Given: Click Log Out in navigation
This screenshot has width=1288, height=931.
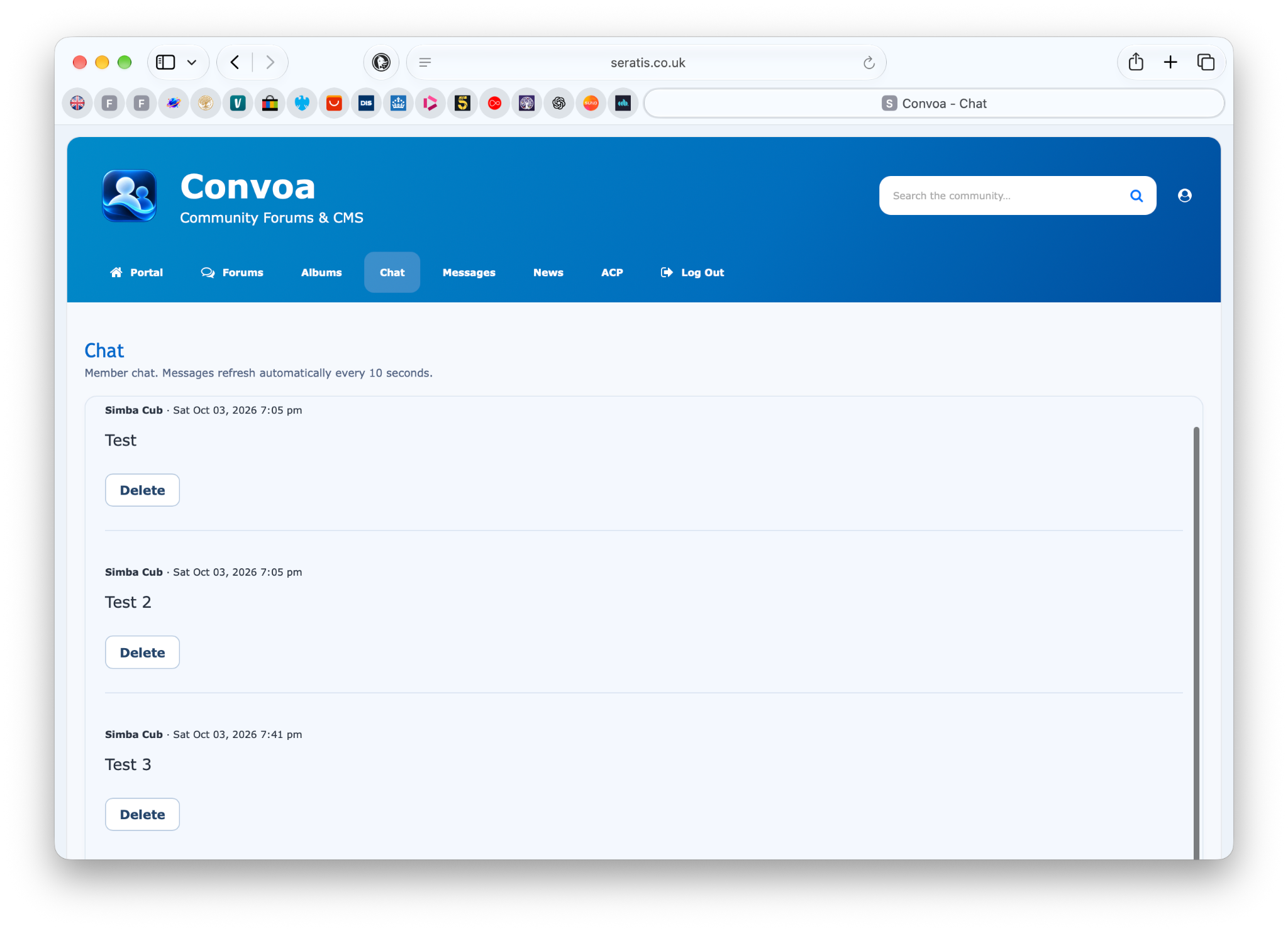Looking at the screenshot, I should tap(692, 272).
